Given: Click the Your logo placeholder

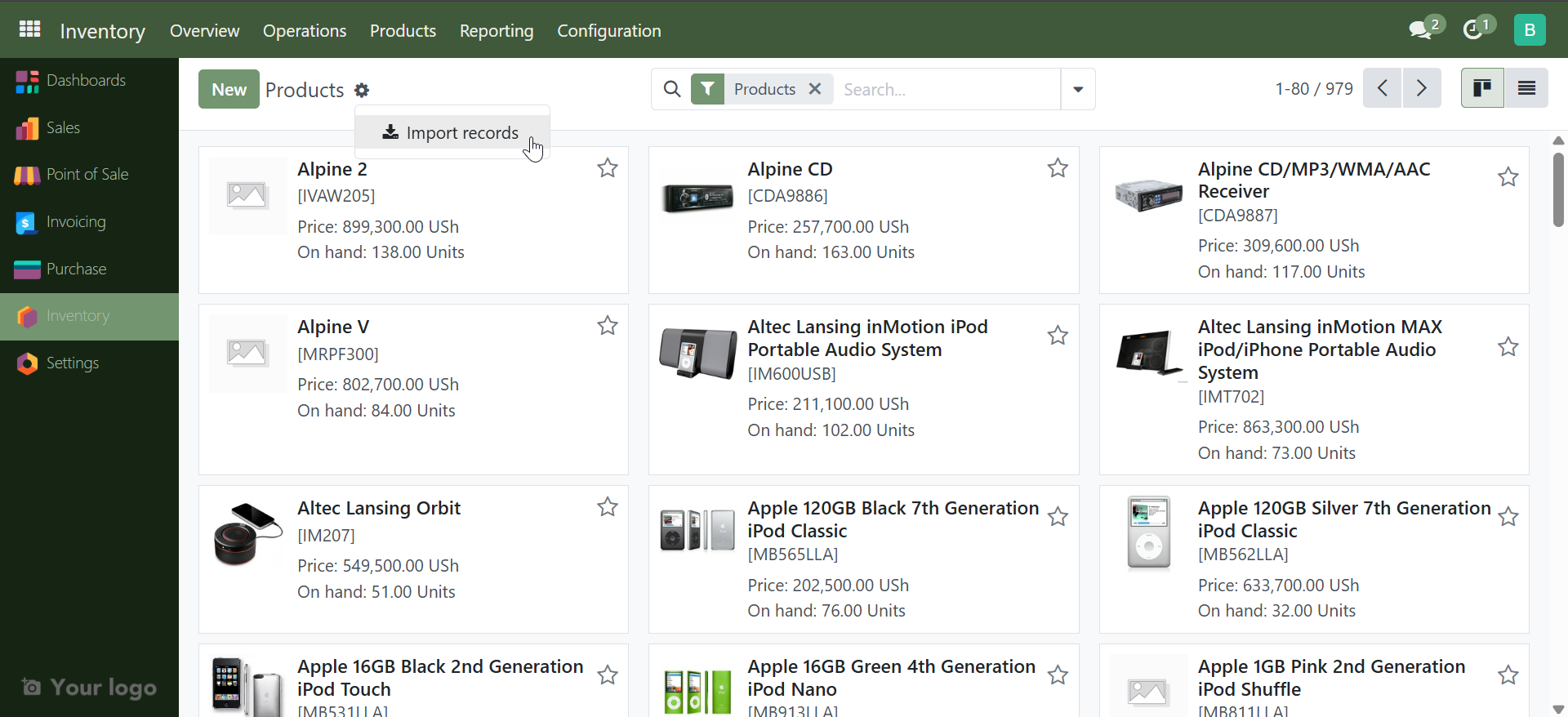Looking at the screenshot, I should (89, 688).
